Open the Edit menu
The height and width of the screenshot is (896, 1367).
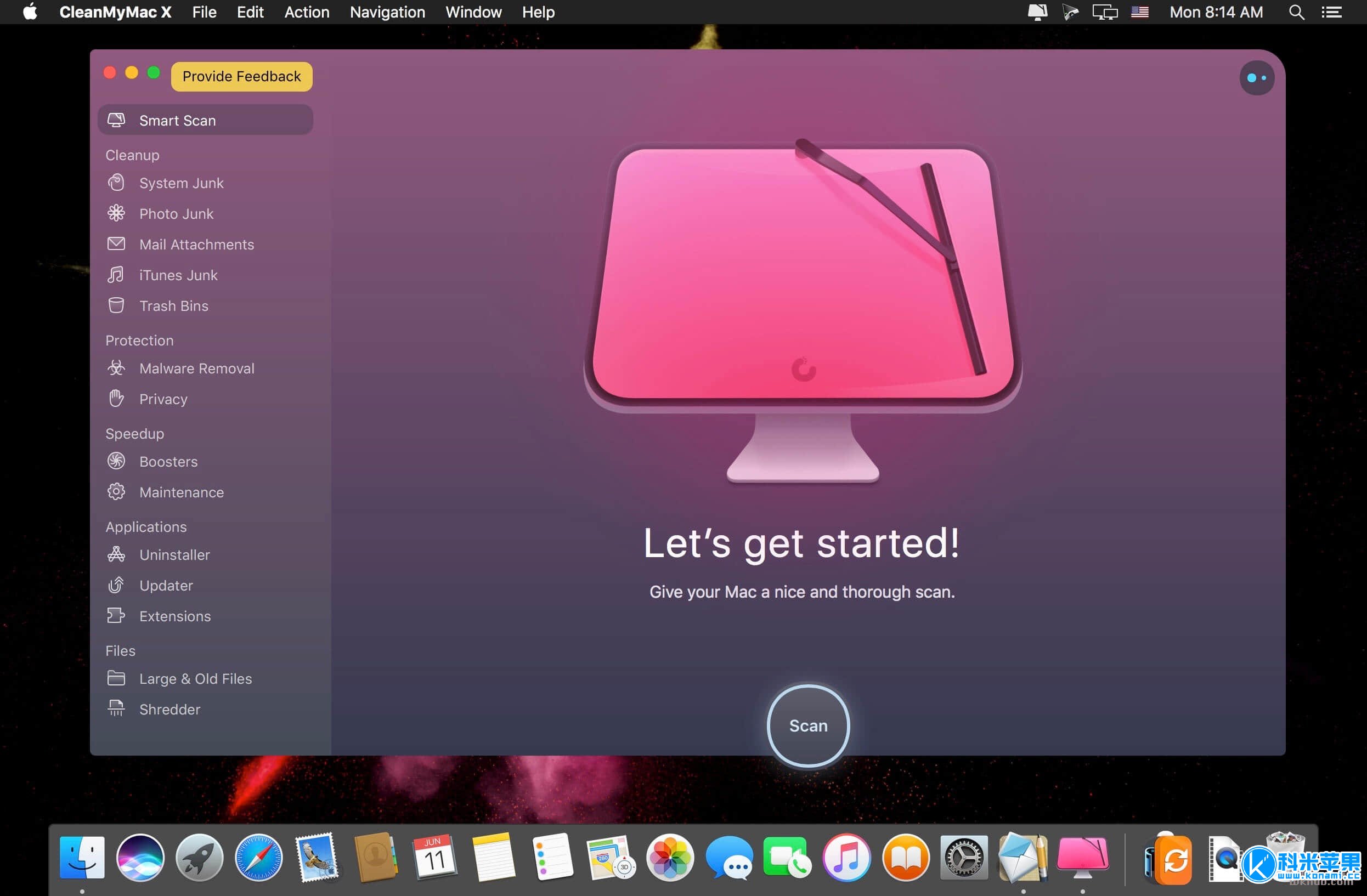point(250,12)
